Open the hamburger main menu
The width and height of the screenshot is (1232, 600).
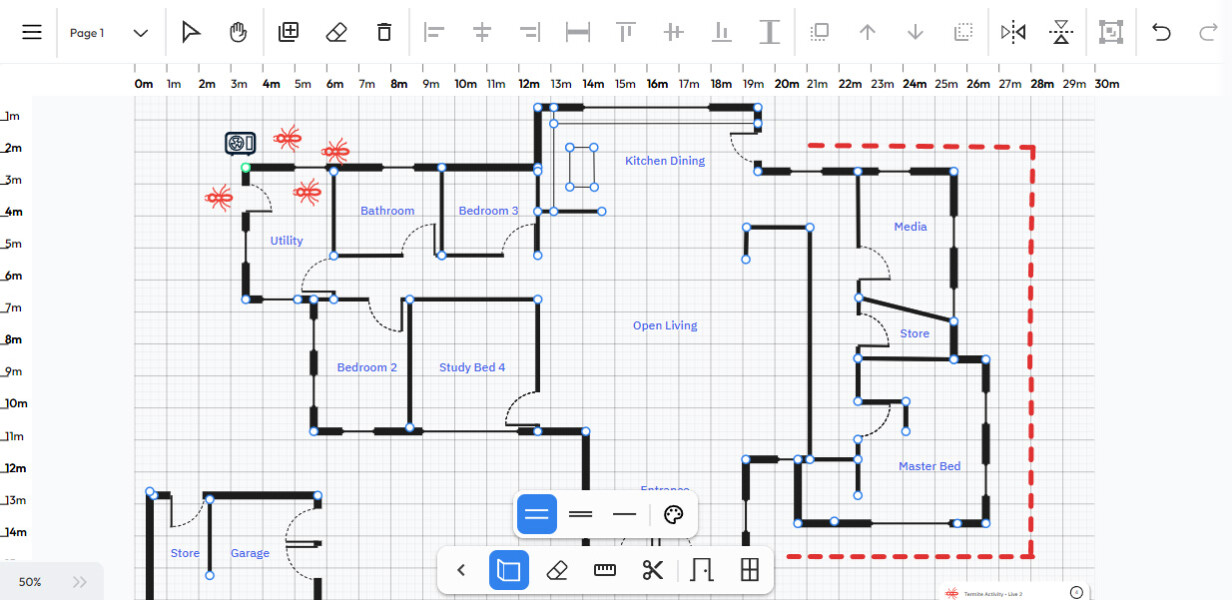coord(32,32)
